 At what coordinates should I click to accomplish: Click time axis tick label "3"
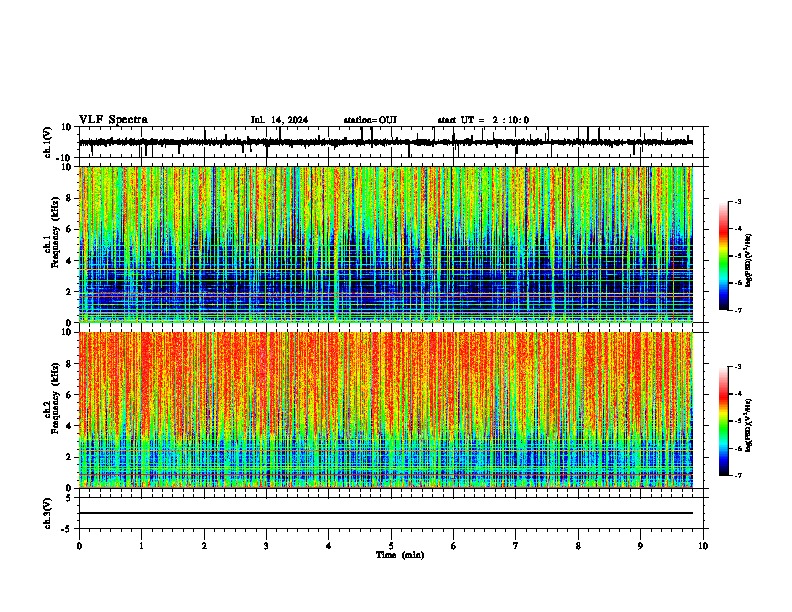pyautogui.click(x=266, y=546)
